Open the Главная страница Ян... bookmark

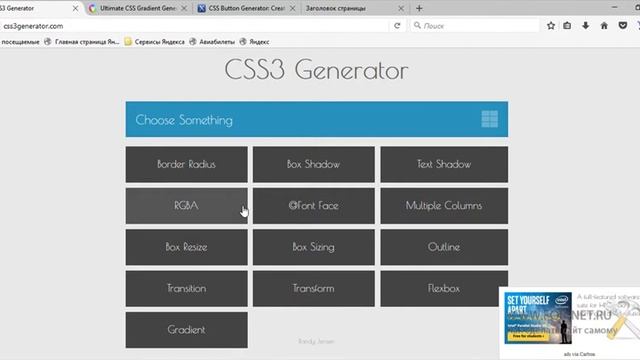click(x=82, y=42)
